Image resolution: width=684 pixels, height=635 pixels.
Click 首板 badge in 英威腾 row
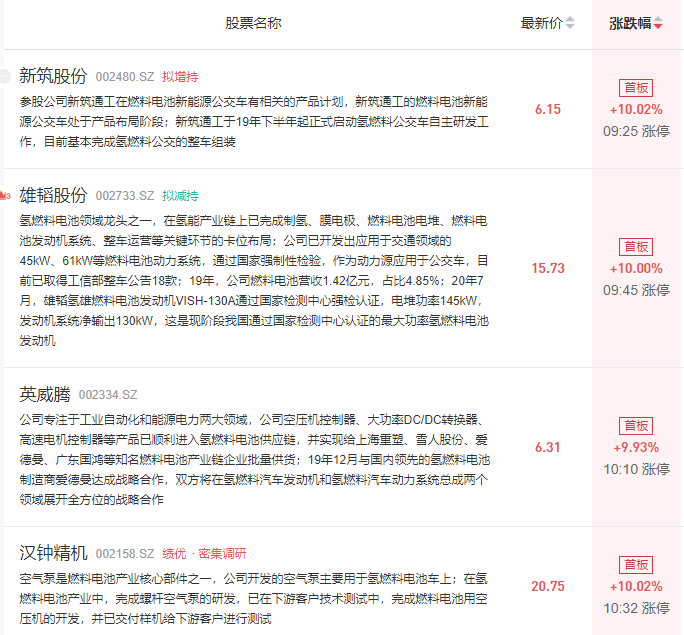pos(636,426)
